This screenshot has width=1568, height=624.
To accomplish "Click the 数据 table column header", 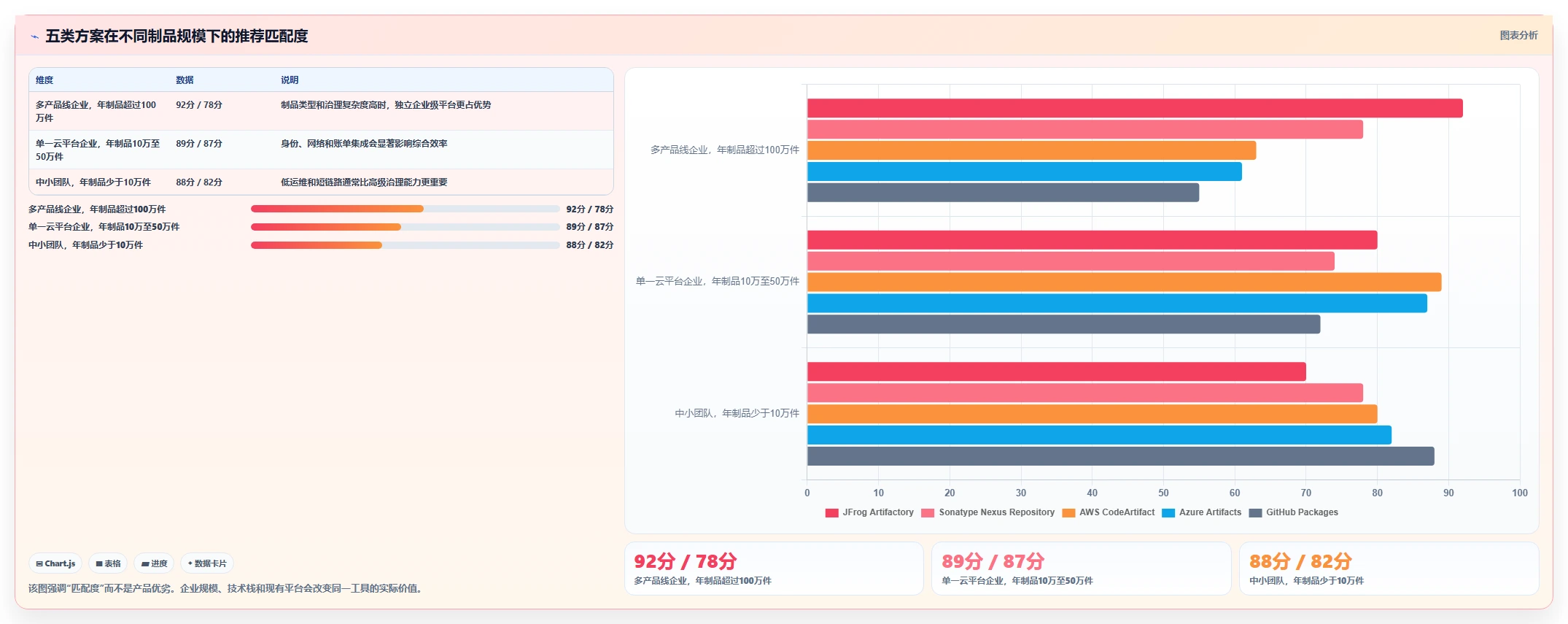I will (x=185, y=80).
